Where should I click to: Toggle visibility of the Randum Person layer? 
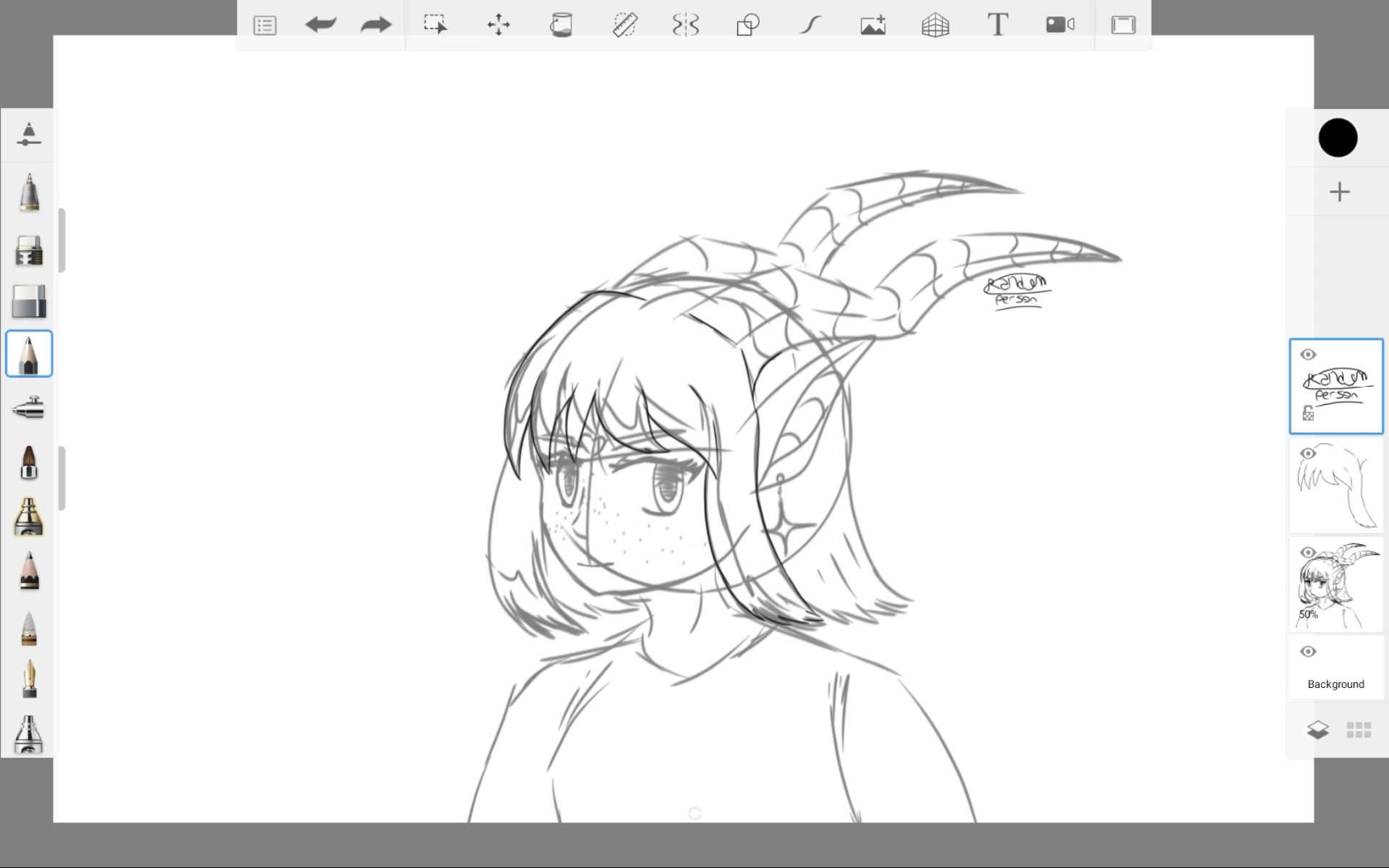(1309, 354)
